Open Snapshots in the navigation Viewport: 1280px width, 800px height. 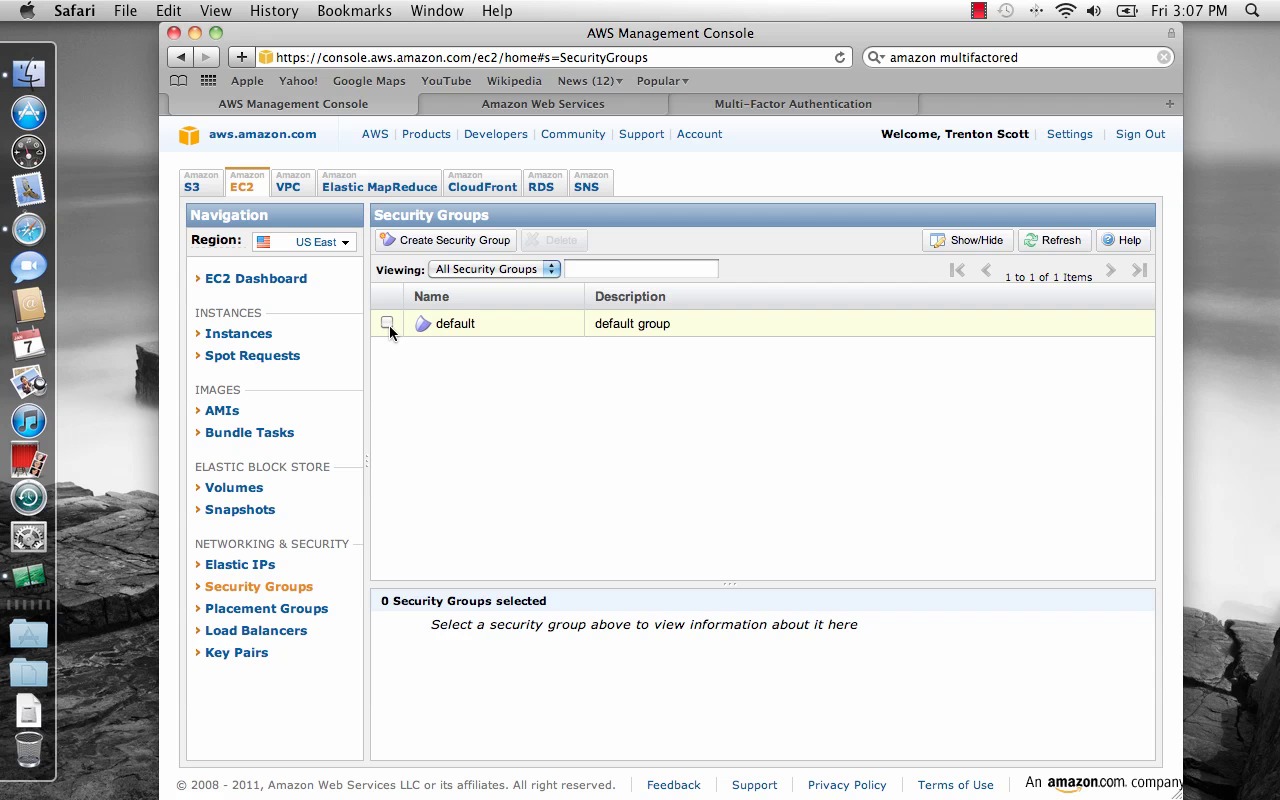(x=240, y=510)
